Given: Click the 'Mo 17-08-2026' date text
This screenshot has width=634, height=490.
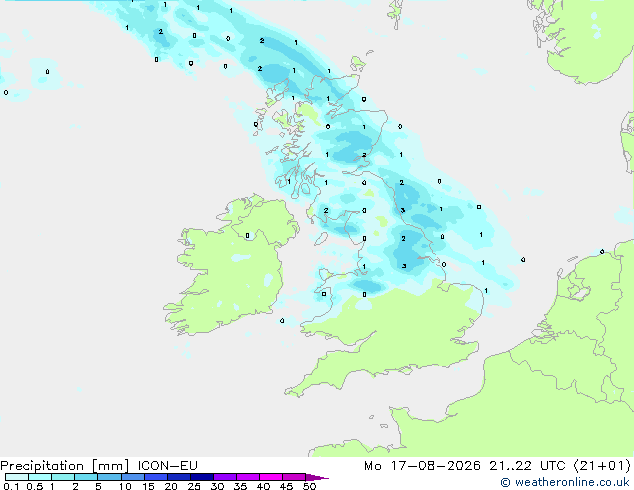Looking at the screenshot, I should [422, 466].
